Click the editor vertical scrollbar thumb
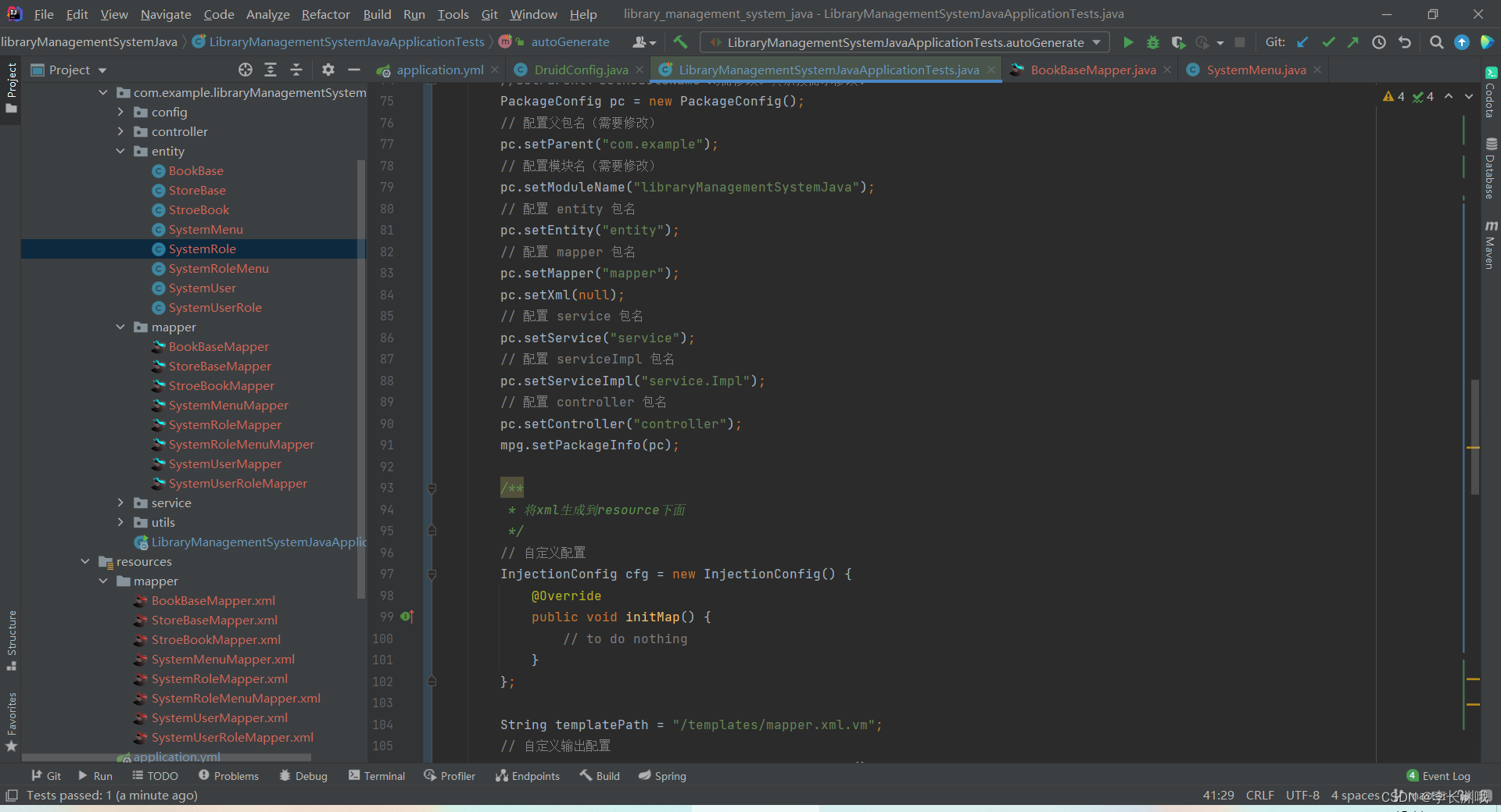The height and width of the screenshot is (812, 1501). click(1475, 436)
